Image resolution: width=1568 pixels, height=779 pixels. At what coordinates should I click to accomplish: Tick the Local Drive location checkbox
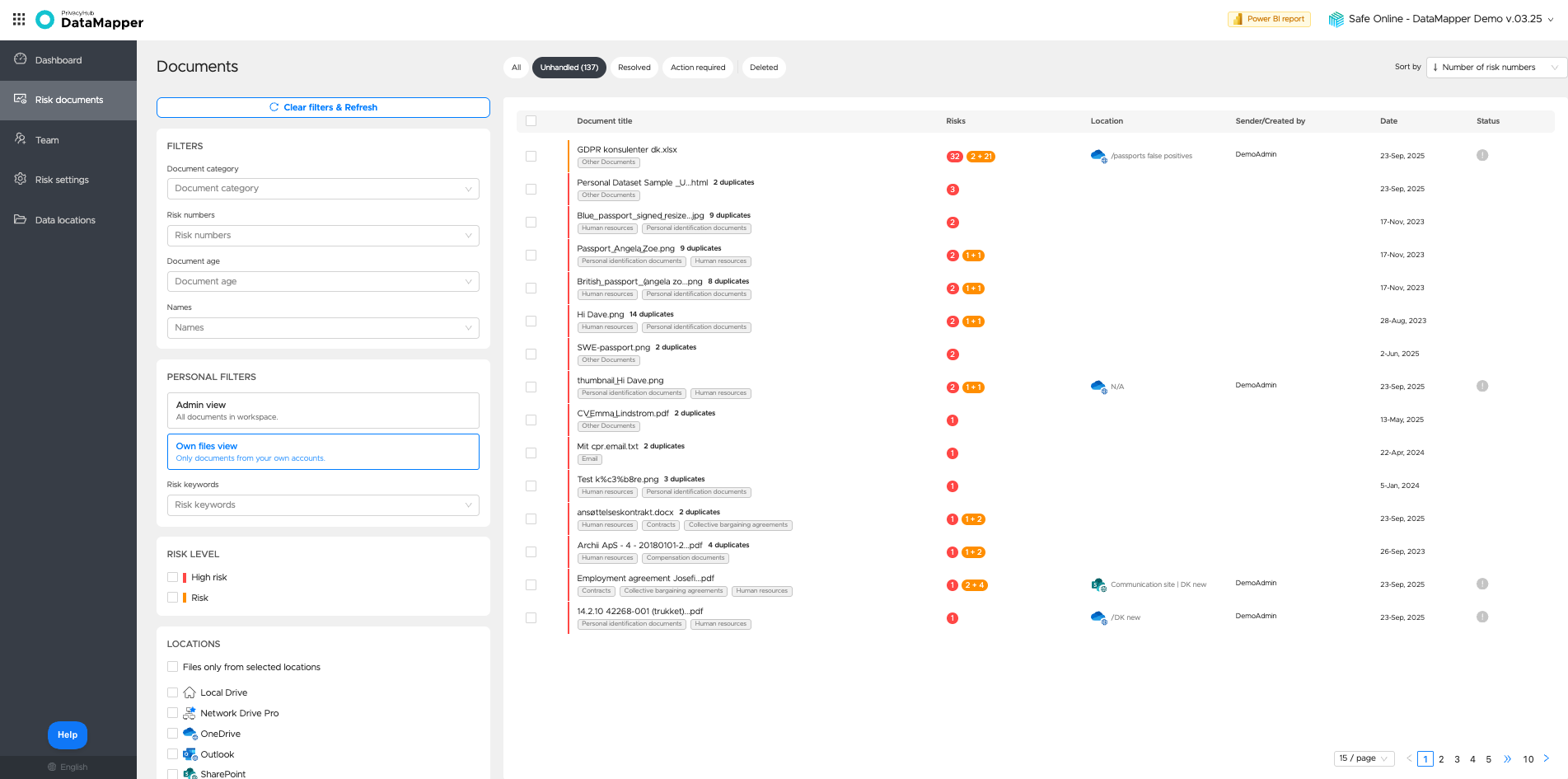point(172,692)
